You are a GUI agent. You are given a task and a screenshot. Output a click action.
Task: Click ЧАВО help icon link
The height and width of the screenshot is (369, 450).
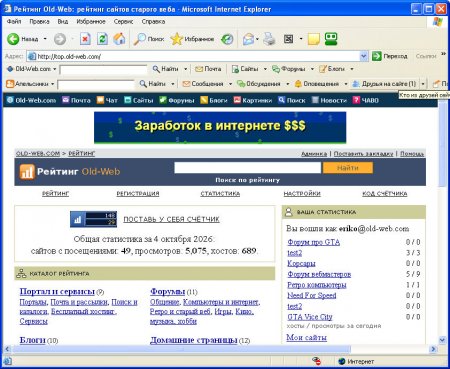coord(366,100)
